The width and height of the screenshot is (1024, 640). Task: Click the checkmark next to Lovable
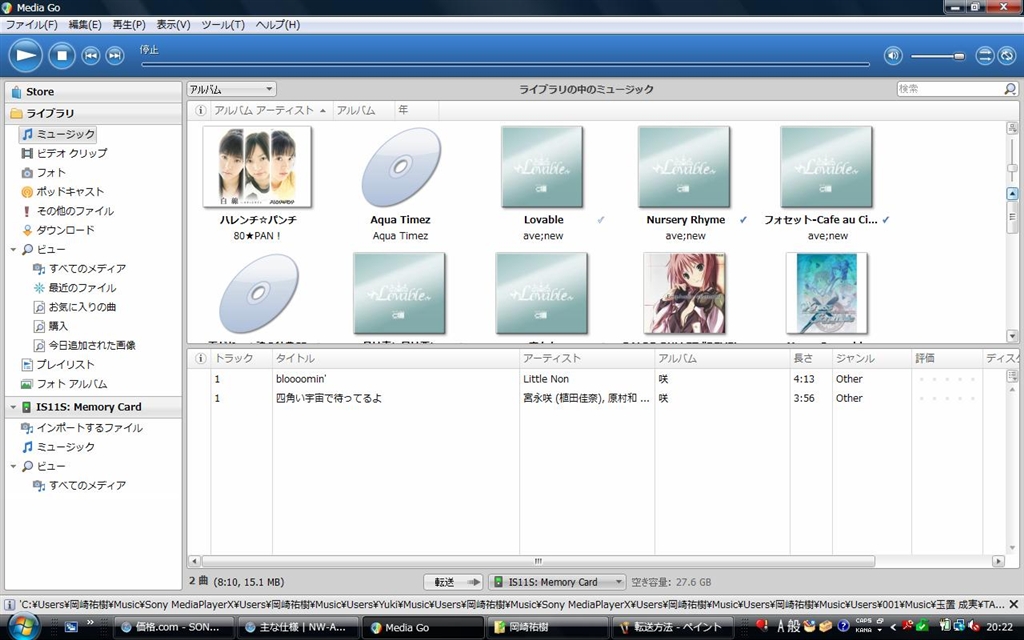(601, 220)
